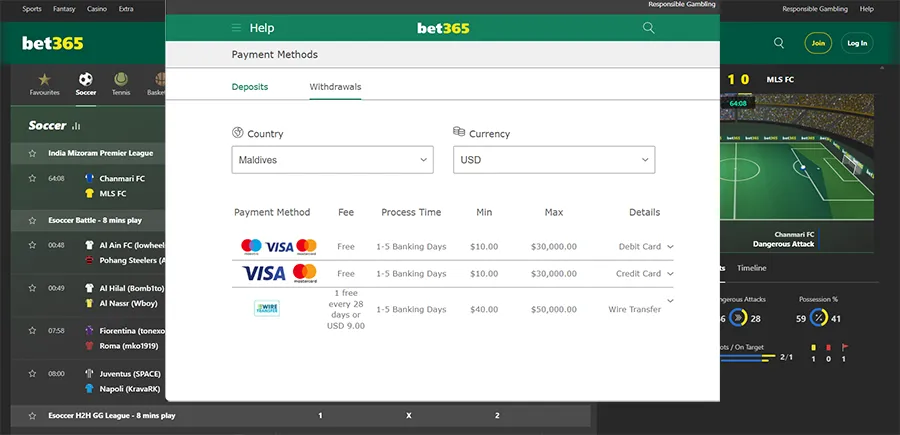This screenshot has height=435, width=900.
Task: Open the Timeline tab in match panel
Action: (751, 268)
